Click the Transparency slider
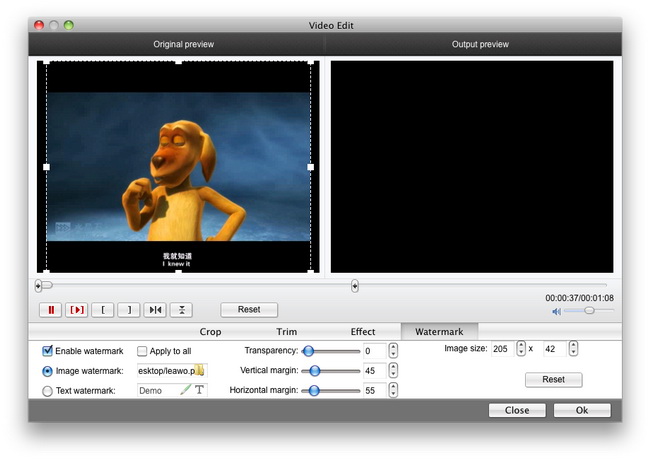This screenshot has height=461, width=650. click(331, 351)
